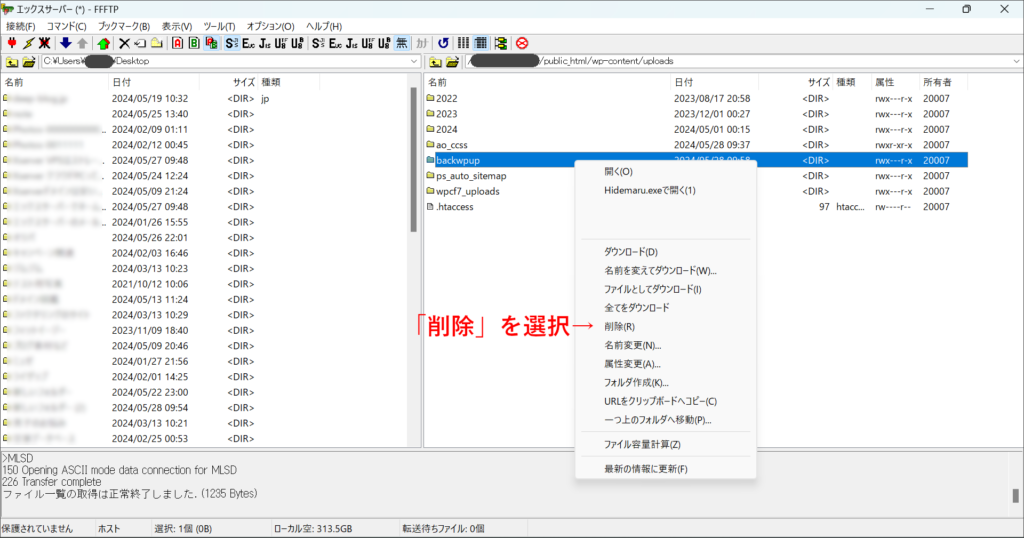Sort remote pane by 属性 column header
Viewport: 1024px width, 538px height.
click(x=895, y=82)
